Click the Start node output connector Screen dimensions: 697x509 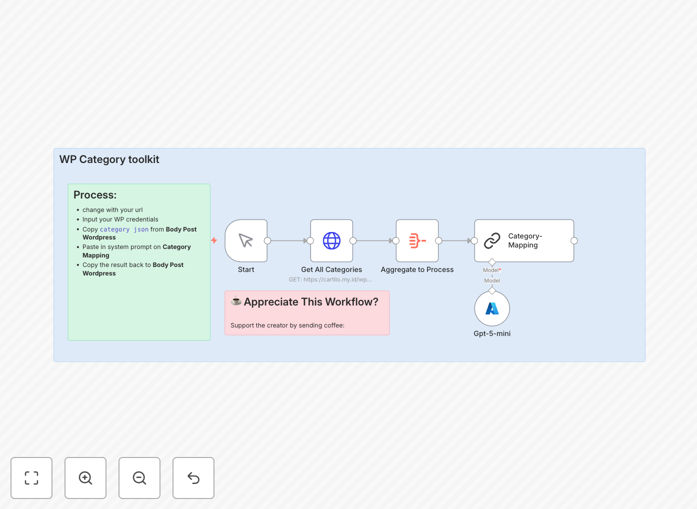point(267,240)
